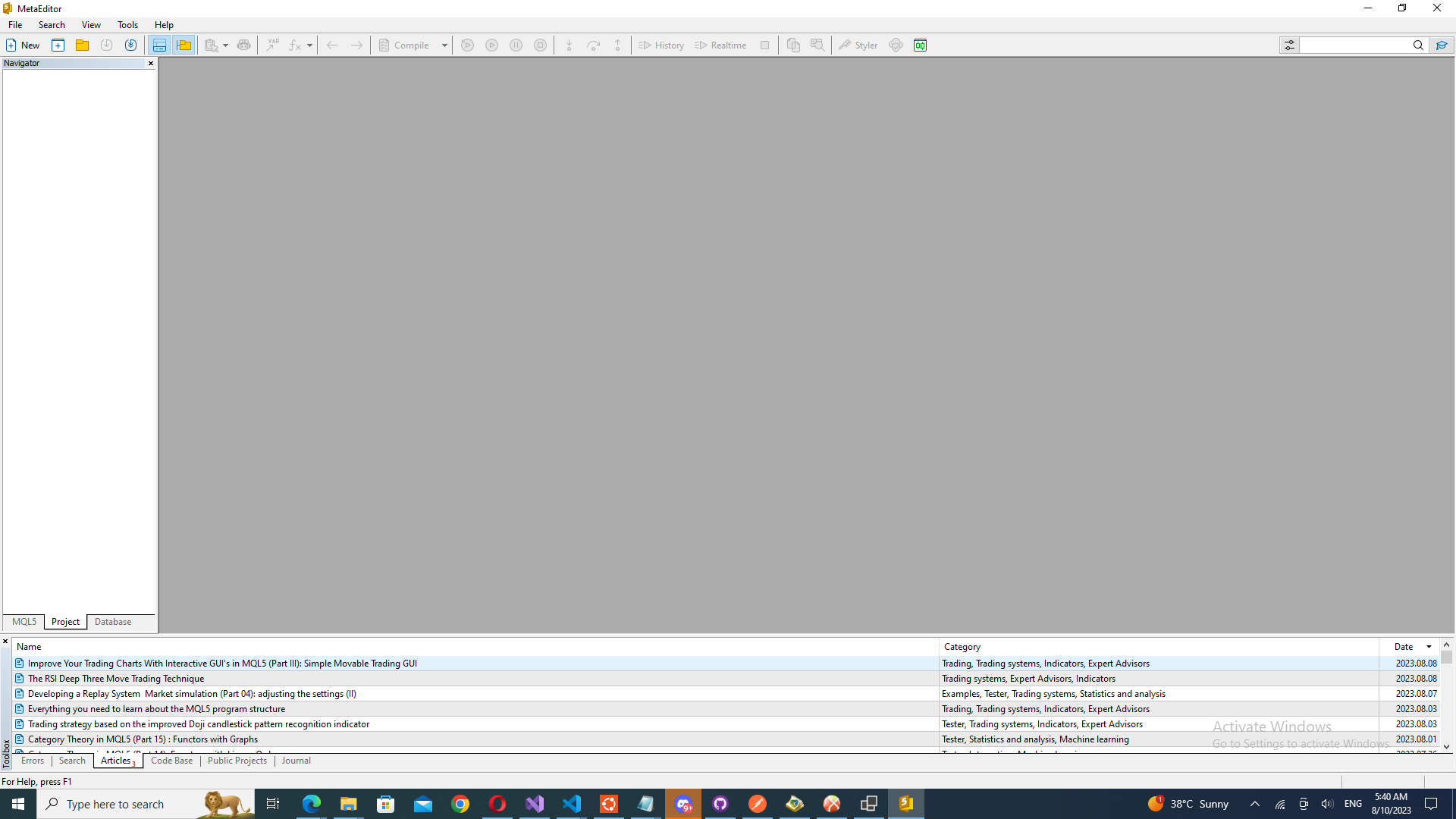1456x819 pixels.
Task: Toggle the Navigator panel toolbar button
Action: click(x=184, y=45)
